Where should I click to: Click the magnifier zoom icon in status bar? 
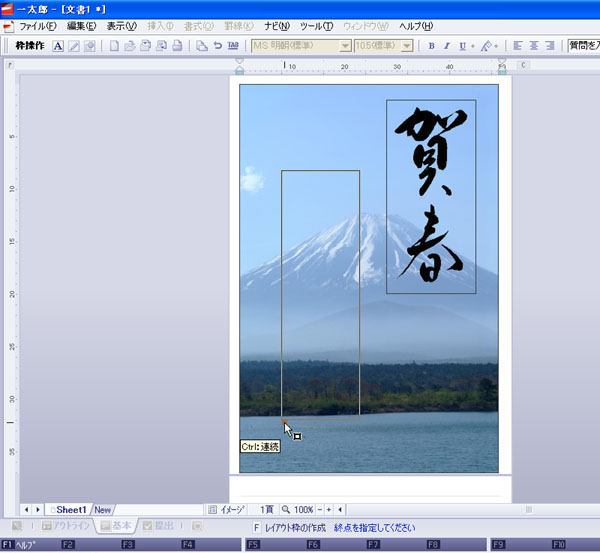tap(285, 509)
